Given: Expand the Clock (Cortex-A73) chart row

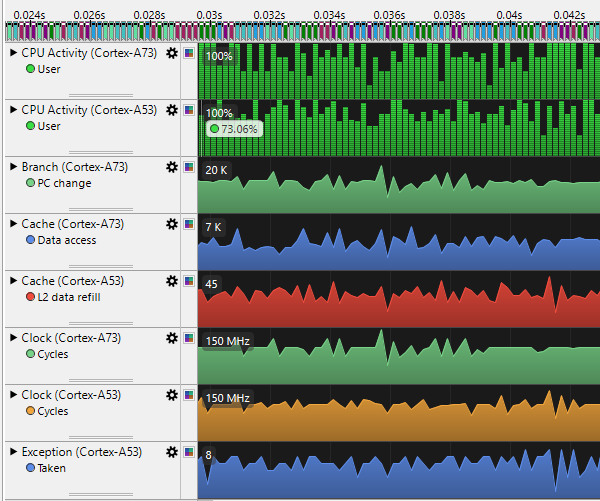Looking at the screenshot, I should click(x=13, y=338).
